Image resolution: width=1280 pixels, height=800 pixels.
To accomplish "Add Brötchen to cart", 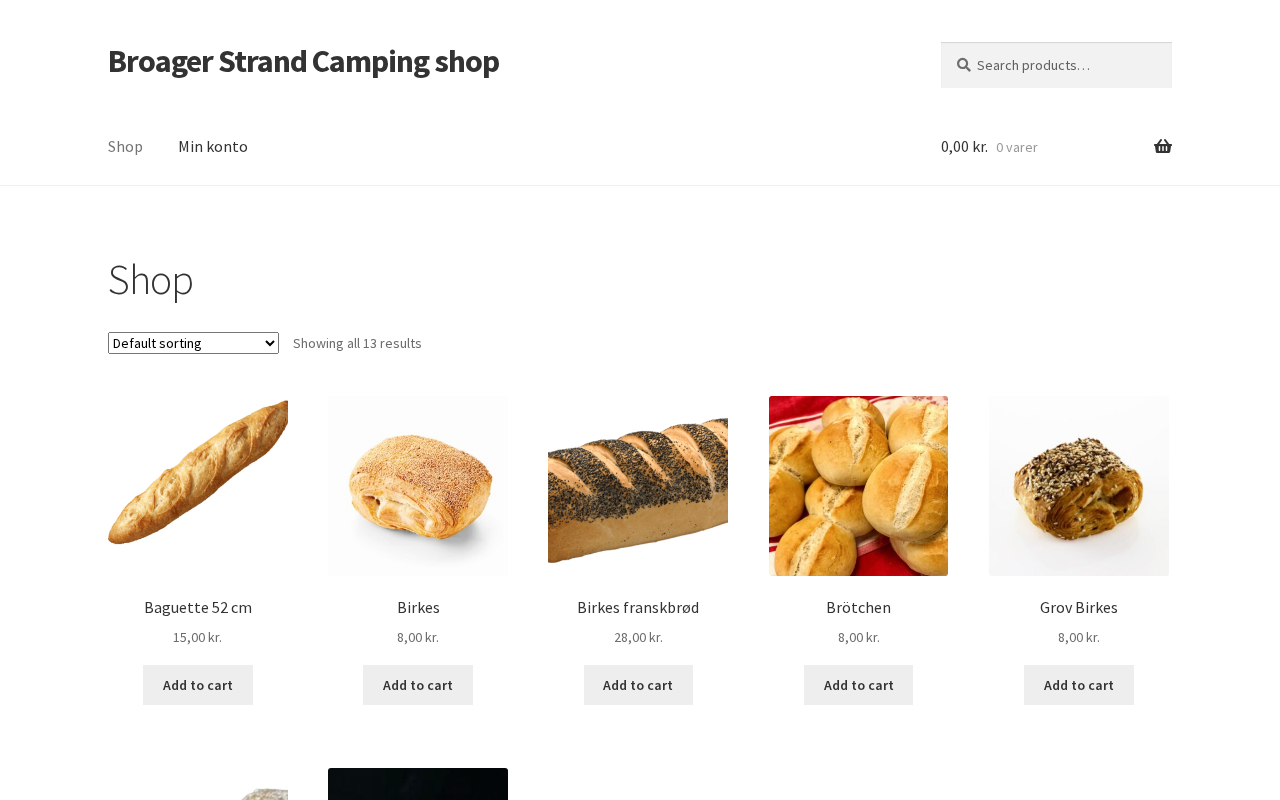I will [858, 685].
